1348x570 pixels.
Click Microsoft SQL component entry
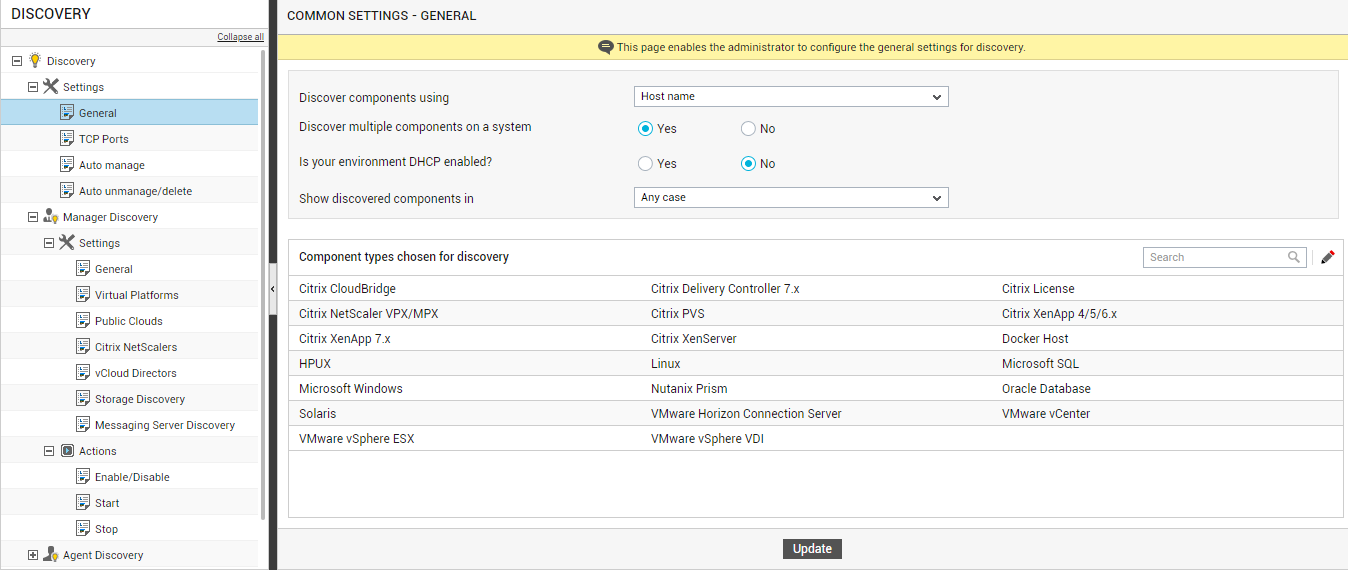pyautogui.click(x=1040, y=364)
